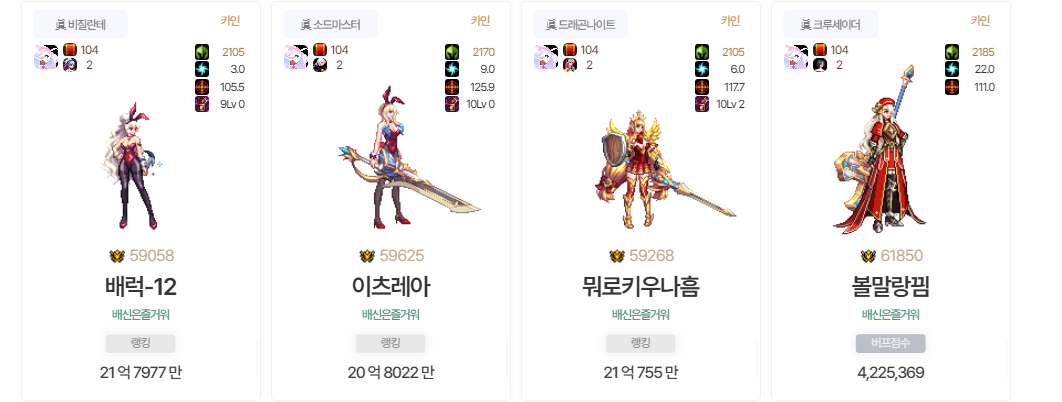The width and height of the screenshot is (1062, 402).
Task: Open 뭐로키우나흠 character page
Action: click(641, 287)
